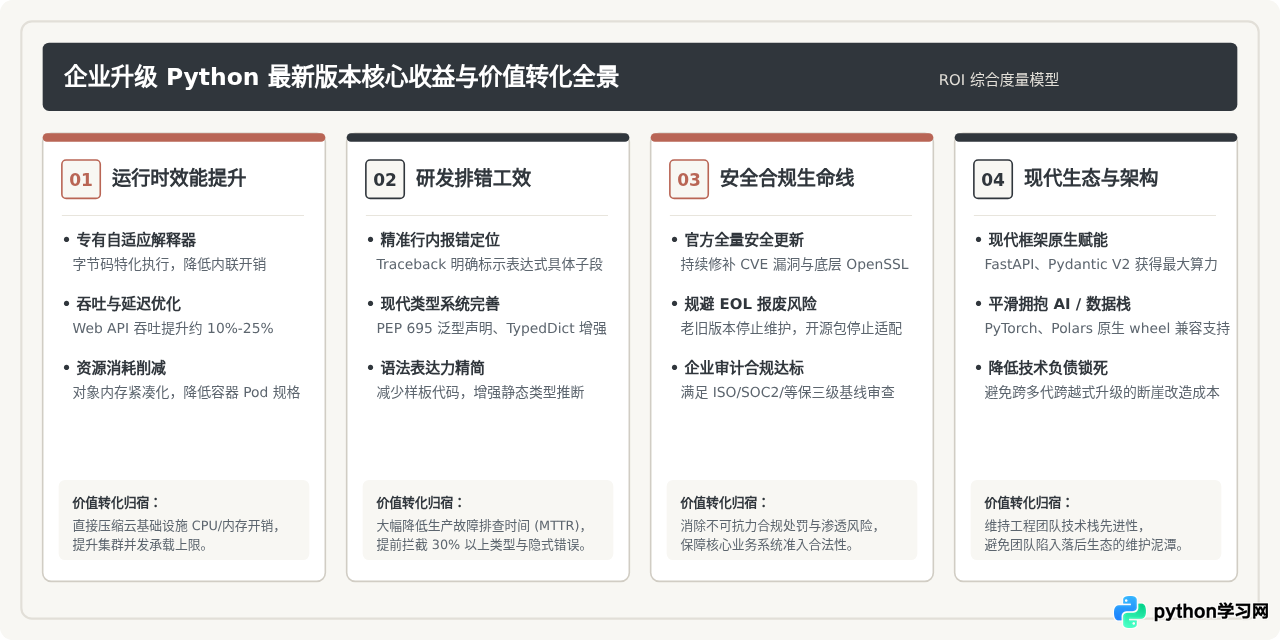
Task: Click the '对象内存紧凑化，降低容器 Pod 规格' line
Action: coord(186,393)
